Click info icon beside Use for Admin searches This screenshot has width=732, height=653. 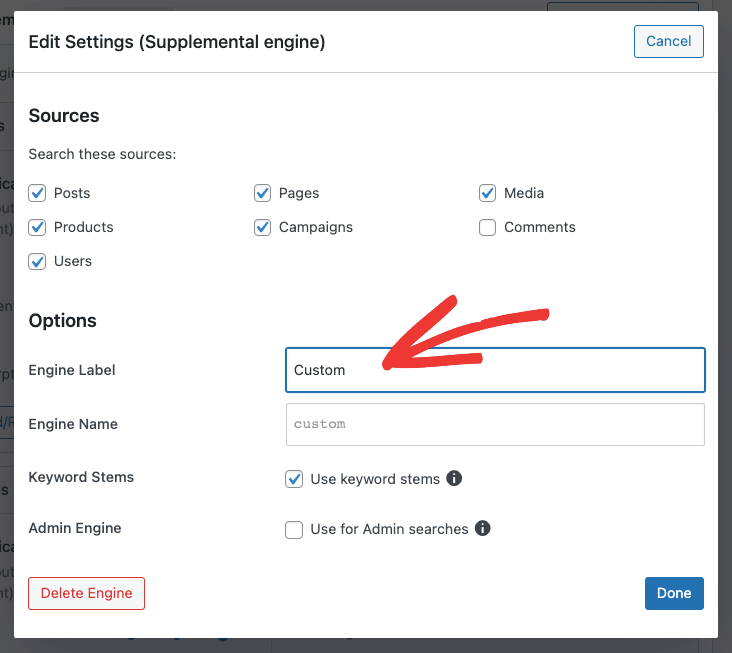[x=483, y=529]
